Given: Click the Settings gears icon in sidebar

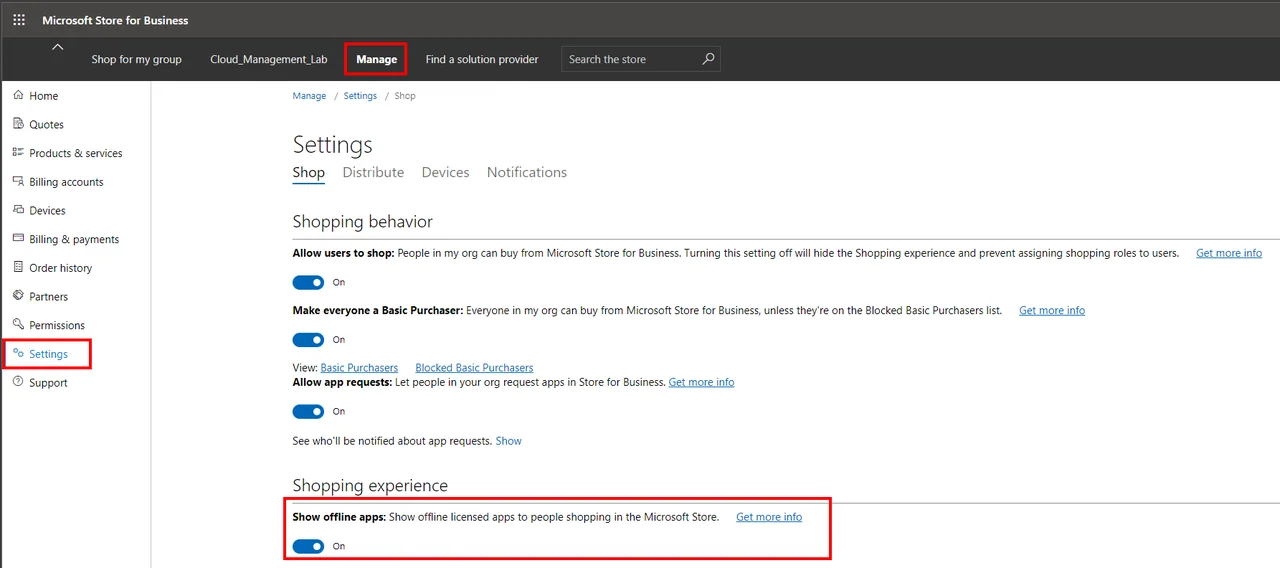Looking at the screenshot, I should pyautogui.click(x=18, y=354).
